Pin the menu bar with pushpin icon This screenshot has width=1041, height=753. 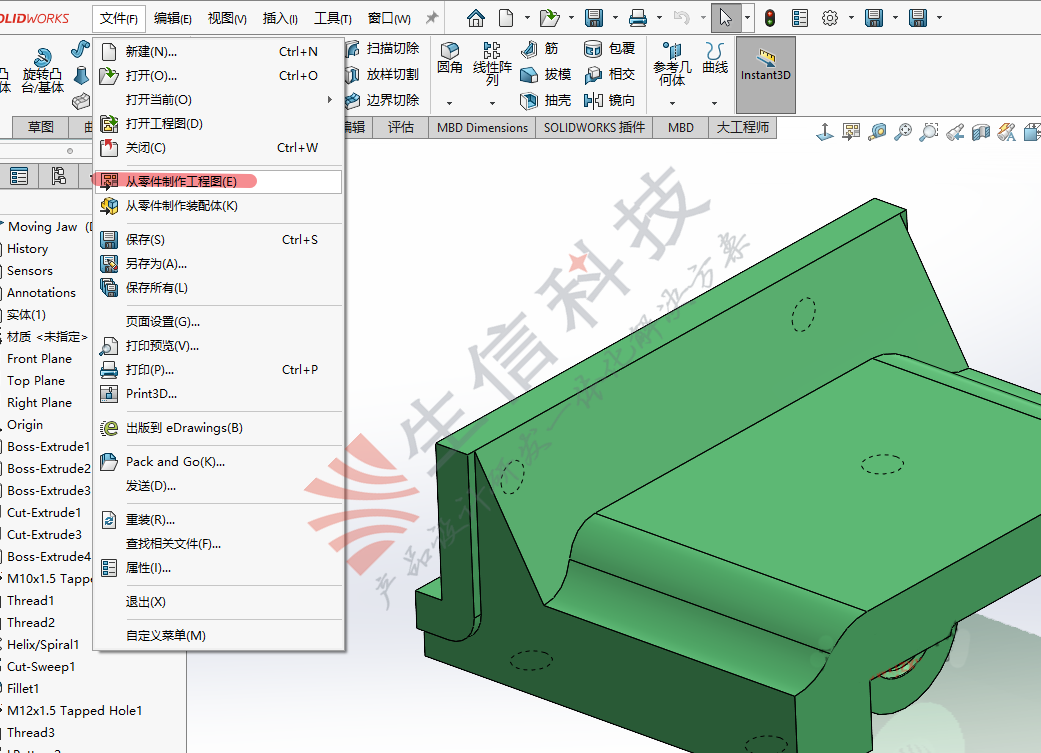pyautogui.click(x=432, y=18)
